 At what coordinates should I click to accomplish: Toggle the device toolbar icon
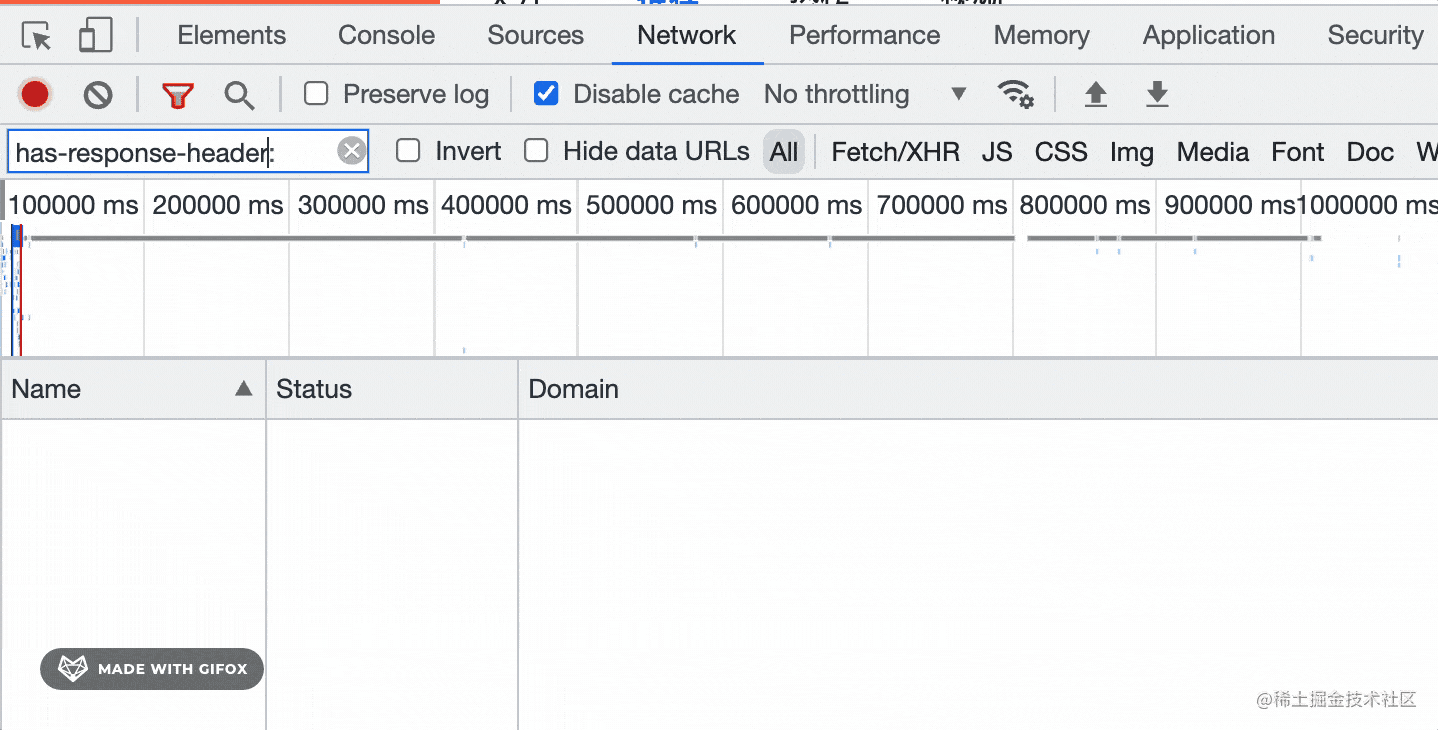coord(95,36)
